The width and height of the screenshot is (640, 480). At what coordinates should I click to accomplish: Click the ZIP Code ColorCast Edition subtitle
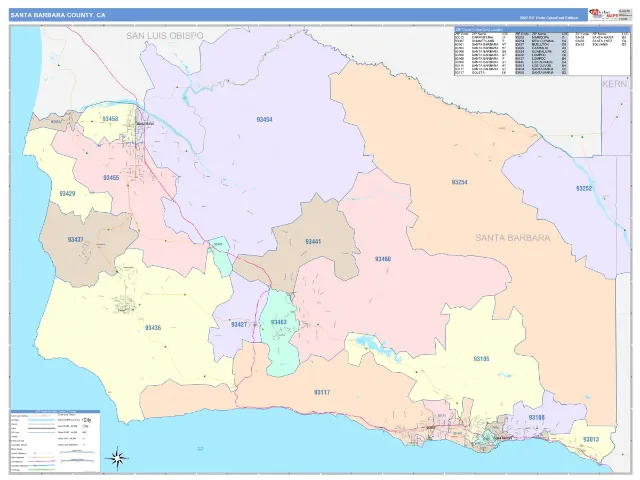(549, 18)
